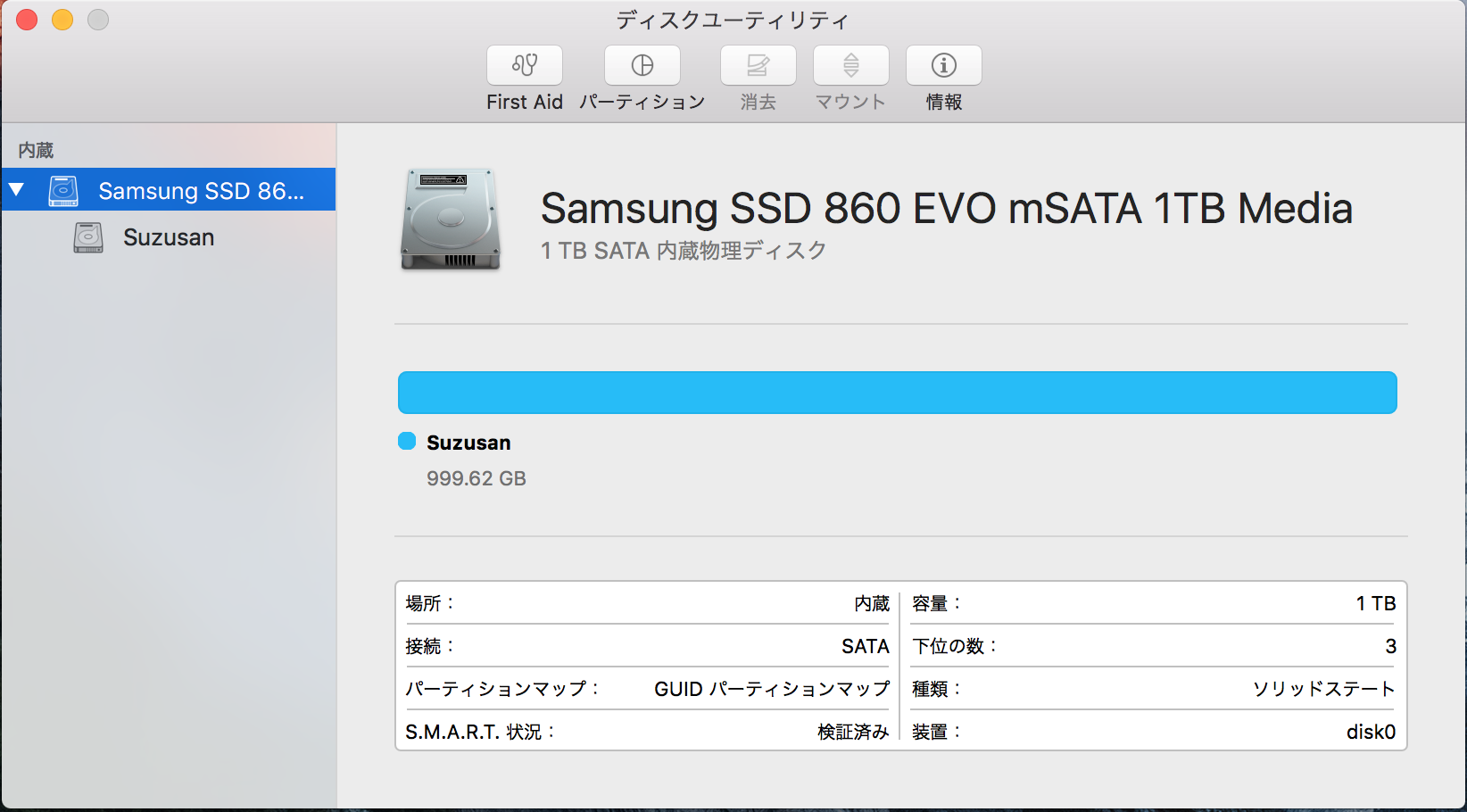Click the blue Suzusan legend dot
Viewport: 1467px width, 812px height.
point(407,441)
